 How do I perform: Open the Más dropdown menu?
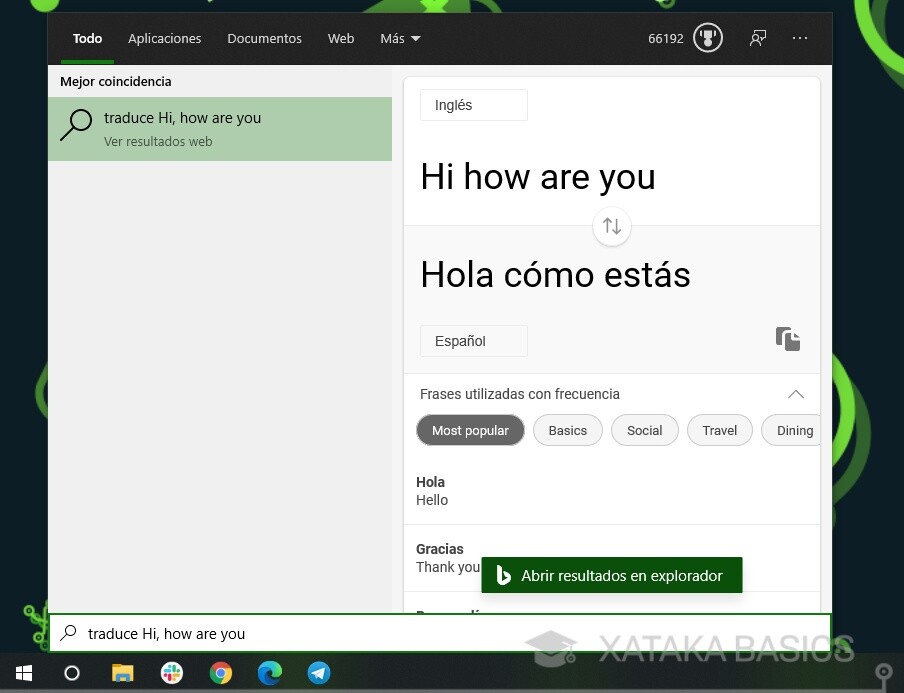pyautogui.click(x=399, y=38)
